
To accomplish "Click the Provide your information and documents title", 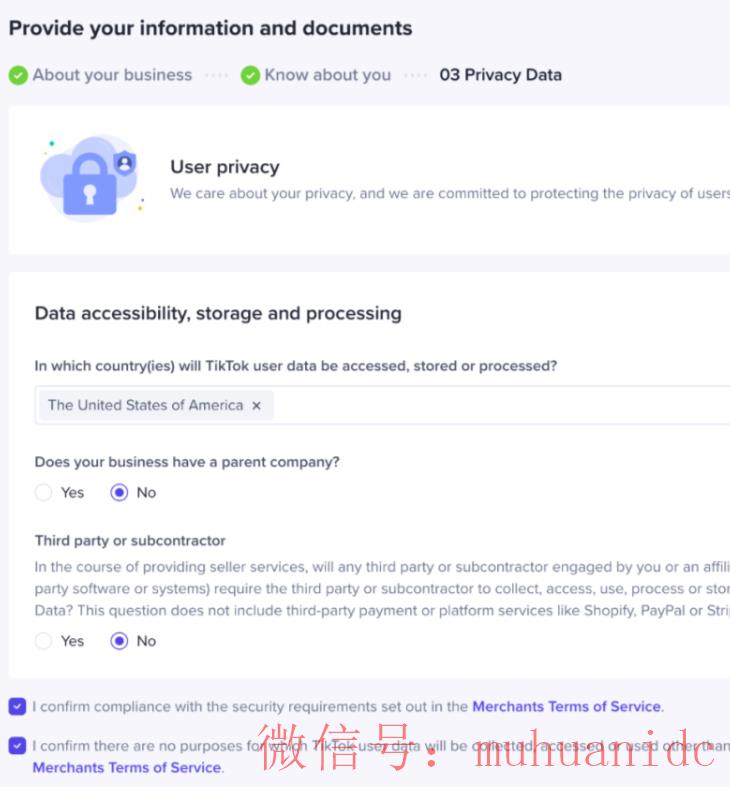I will tap(210, 28).
